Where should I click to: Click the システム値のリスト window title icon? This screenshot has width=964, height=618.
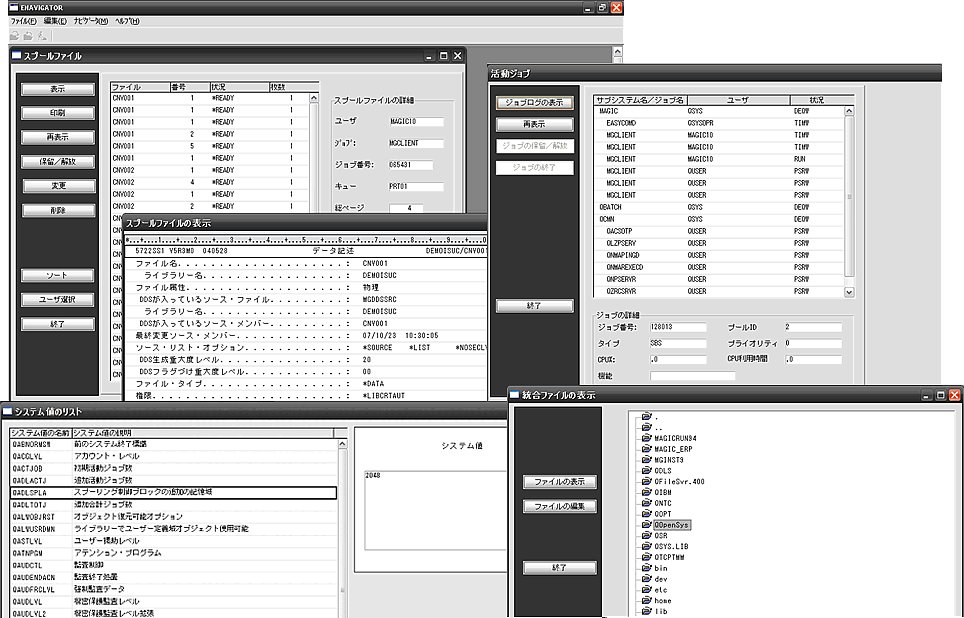7,411
